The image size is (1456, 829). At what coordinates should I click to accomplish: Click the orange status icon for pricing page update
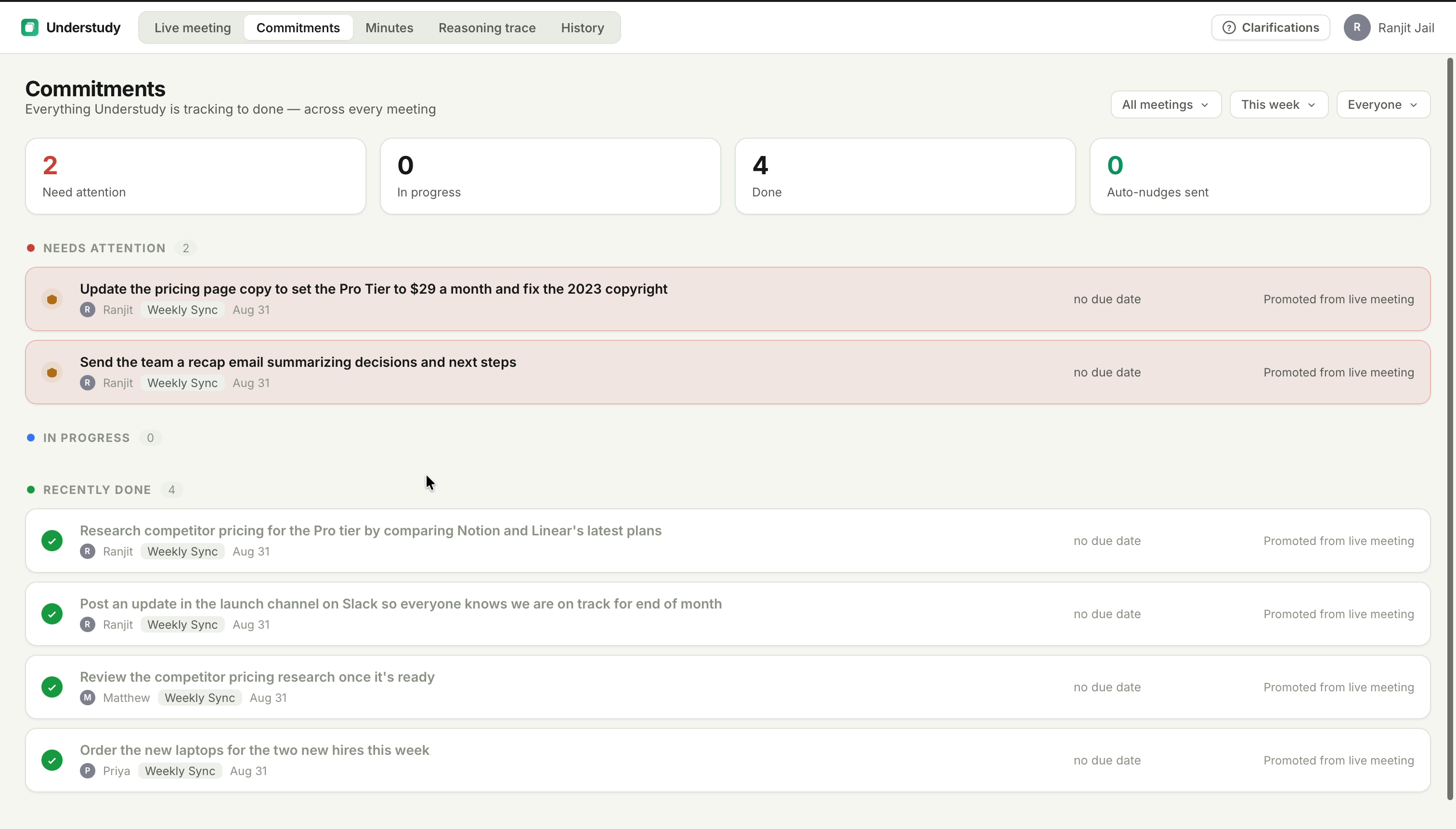[52, 299]
